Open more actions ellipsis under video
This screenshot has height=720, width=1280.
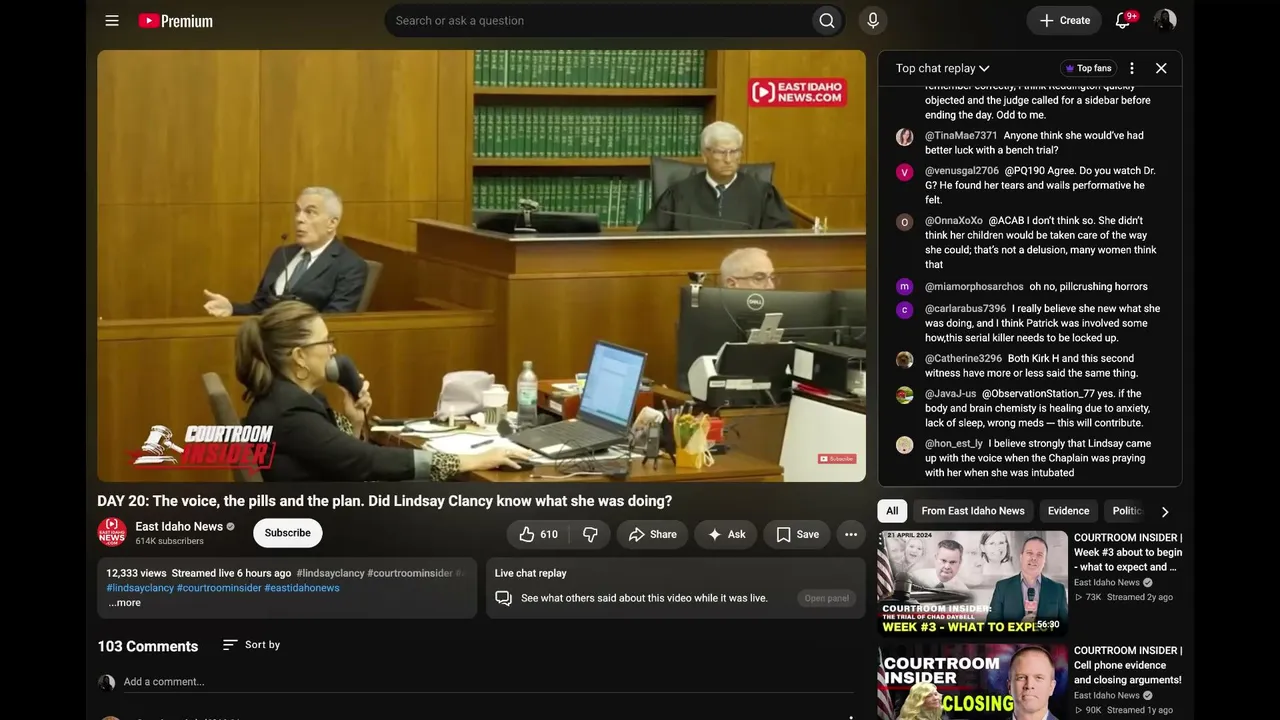851,534
